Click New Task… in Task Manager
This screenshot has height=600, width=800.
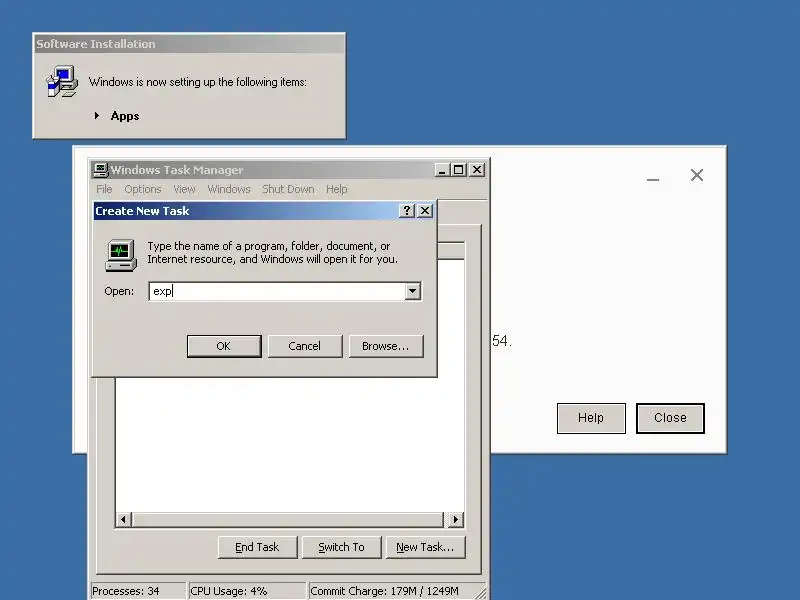[426, 547]
